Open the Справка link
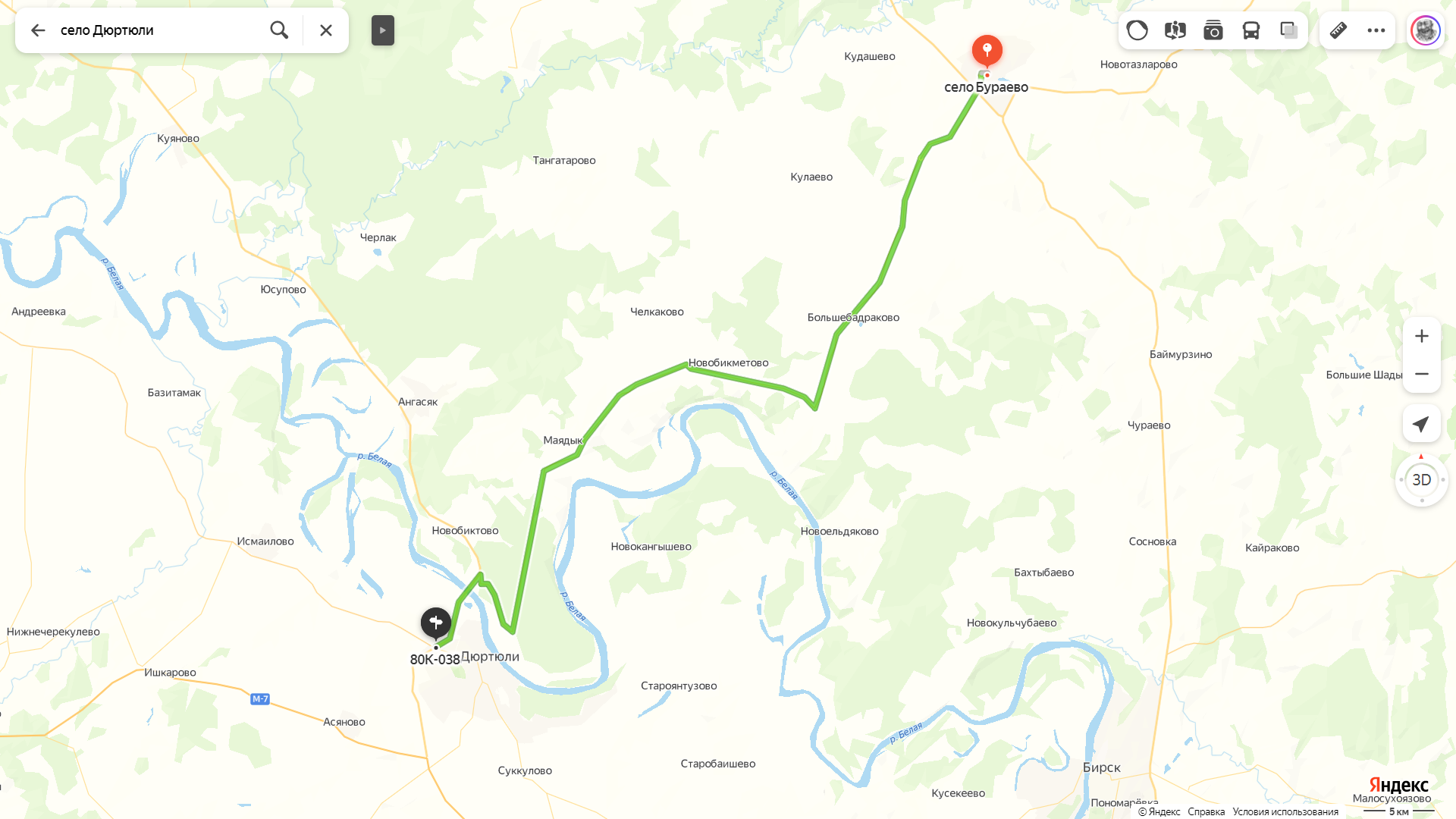Image resolution: width=1456 pixels, height=819 pixels. 1207,811
